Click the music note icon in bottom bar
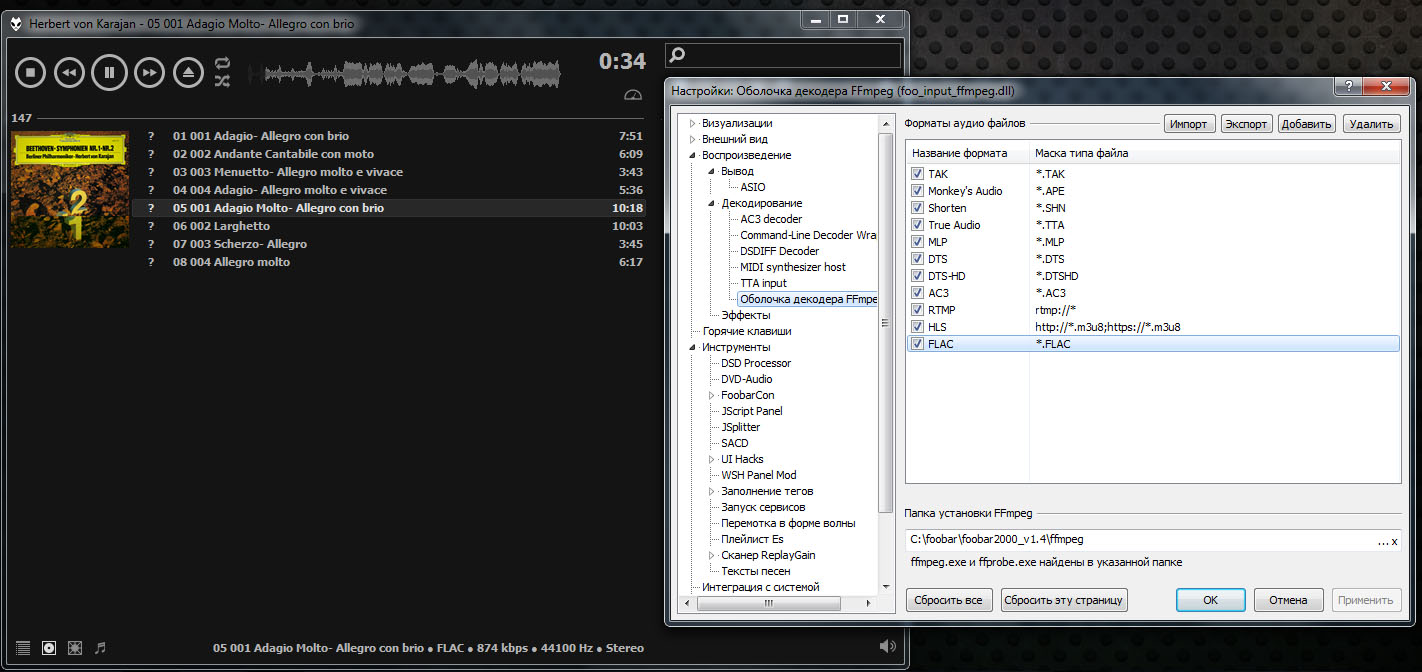Image resolution: width=1422 pixels, height=672 pixels. tap(100, 648)
